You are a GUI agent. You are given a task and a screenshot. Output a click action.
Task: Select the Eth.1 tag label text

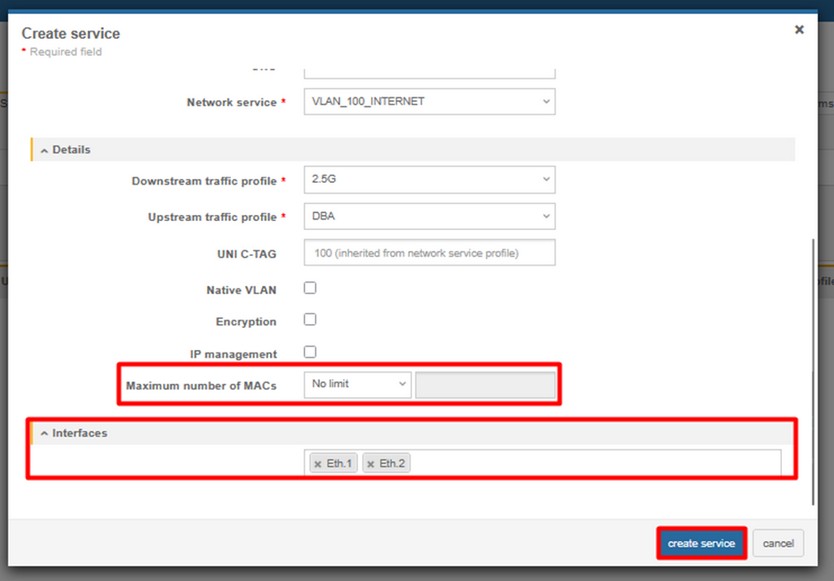(340, 464)
